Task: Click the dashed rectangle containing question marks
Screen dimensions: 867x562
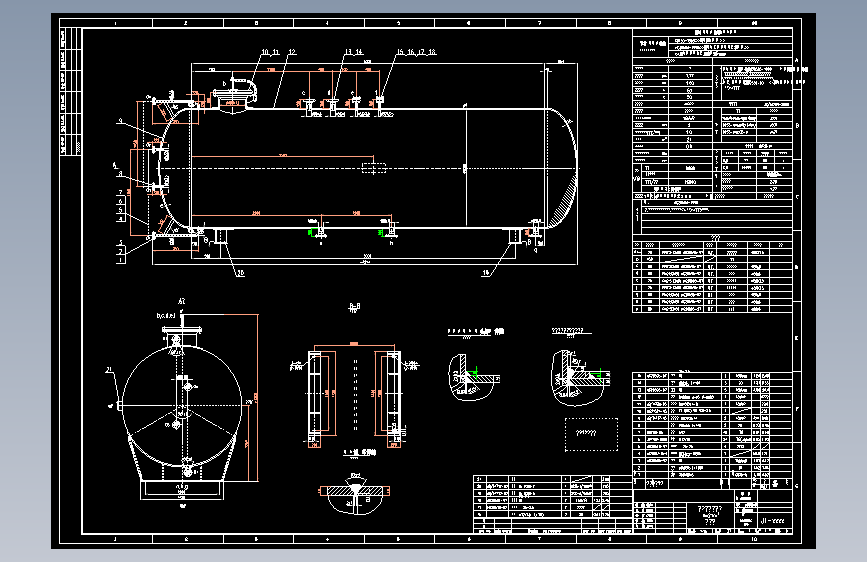Action: click(591, 434)
